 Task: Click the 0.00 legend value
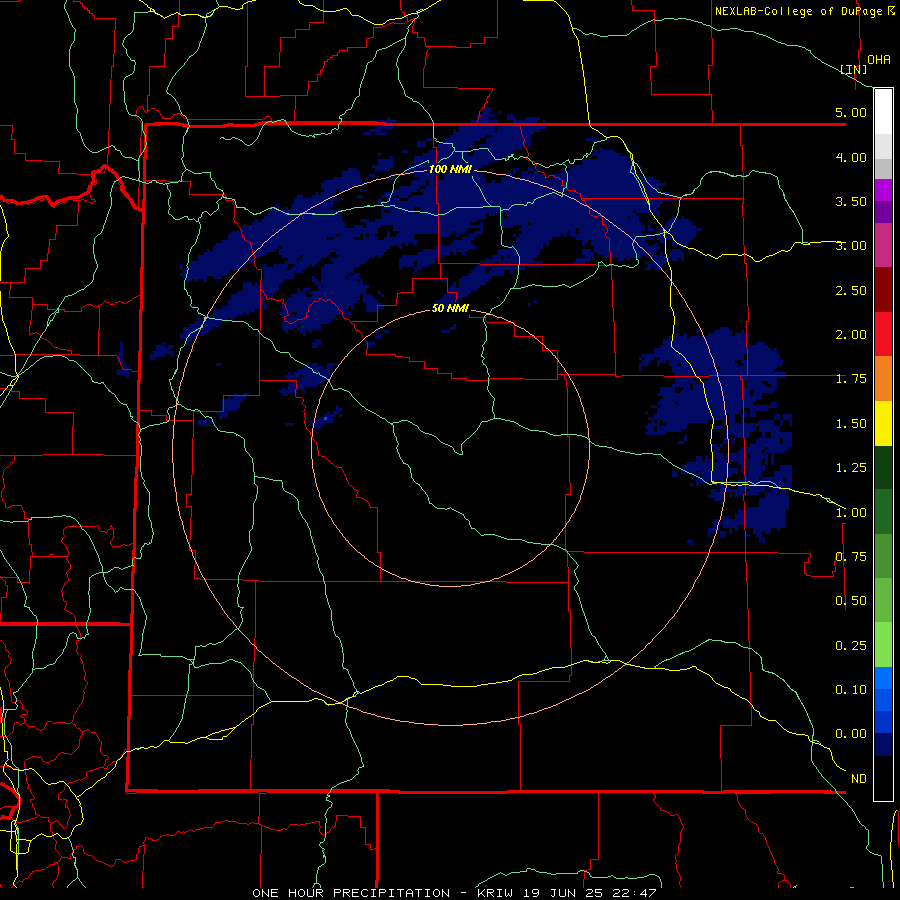coord(851,734)
